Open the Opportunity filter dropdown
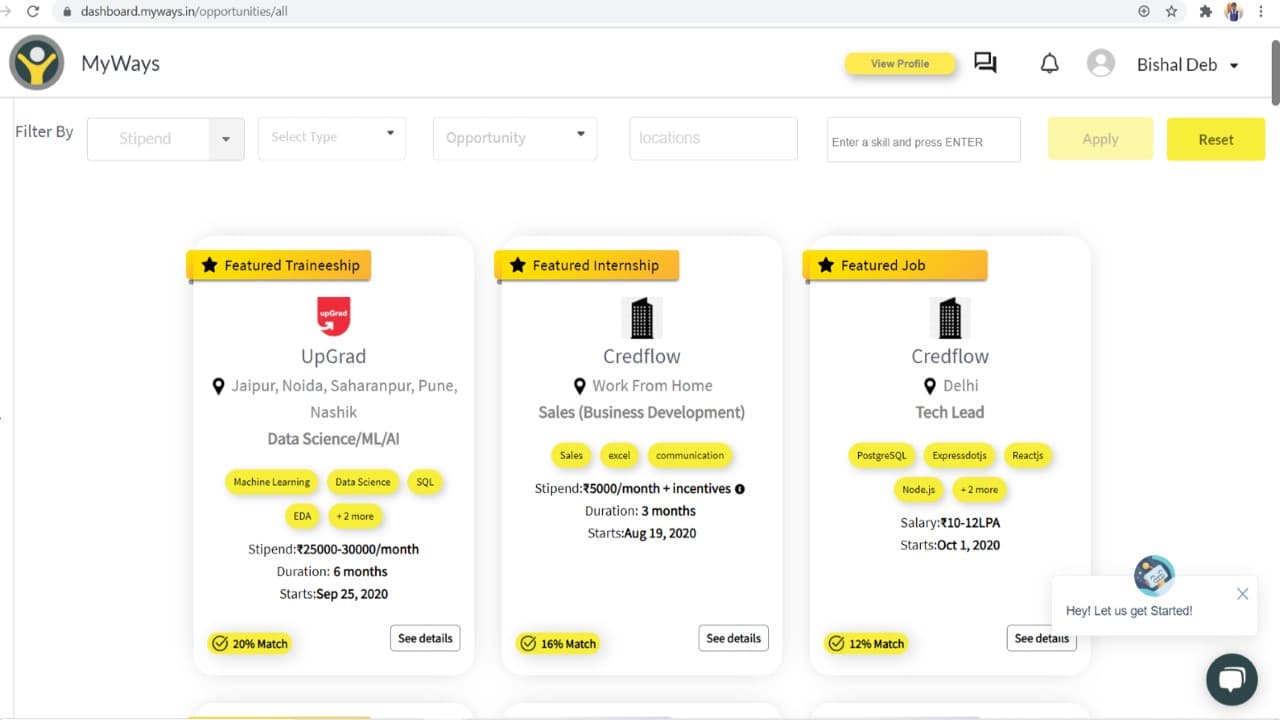Screen dimensions: 1280x720 click(x=515, y=137)
